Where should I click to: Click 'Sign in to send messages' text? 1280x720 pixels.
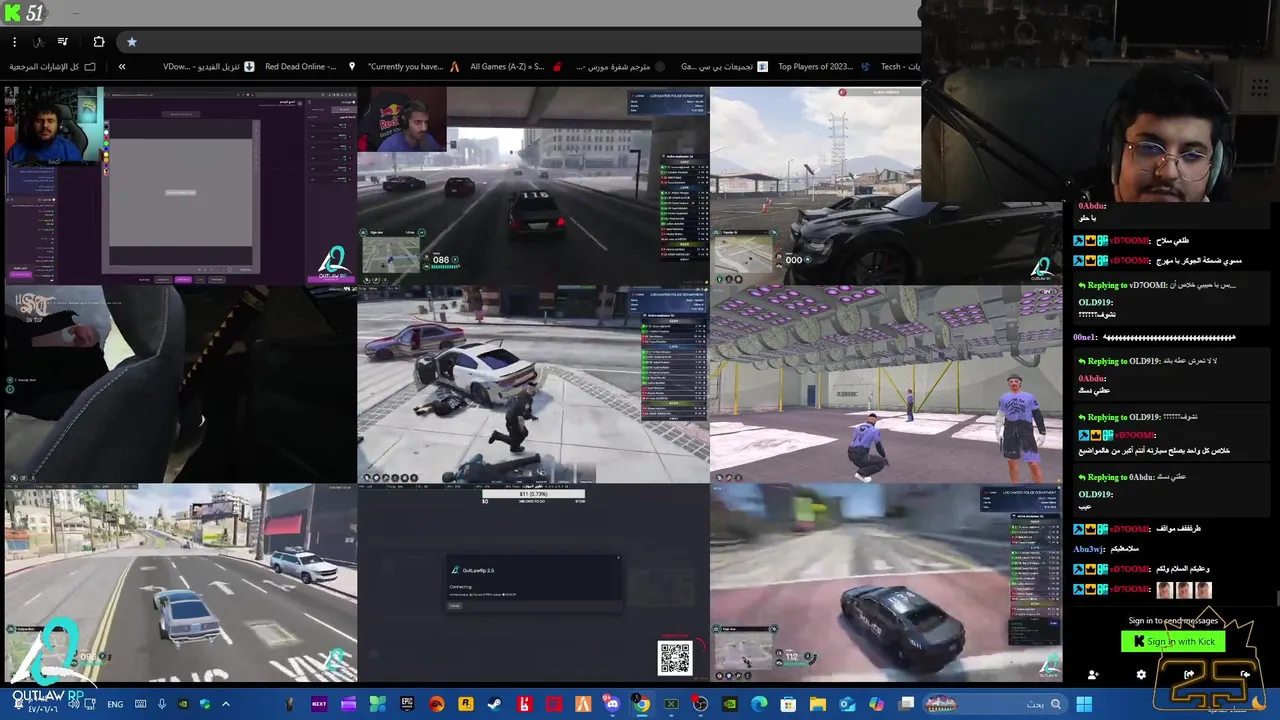click(x=1173, y=620)
